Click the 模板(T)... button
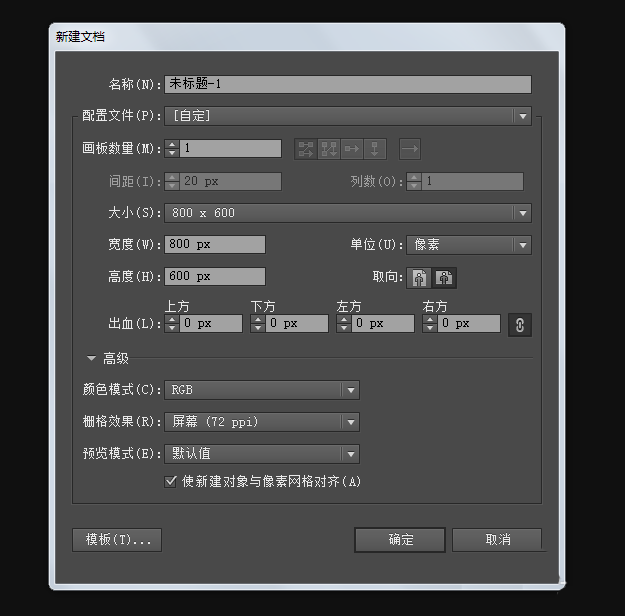 (x=117, y=540)
